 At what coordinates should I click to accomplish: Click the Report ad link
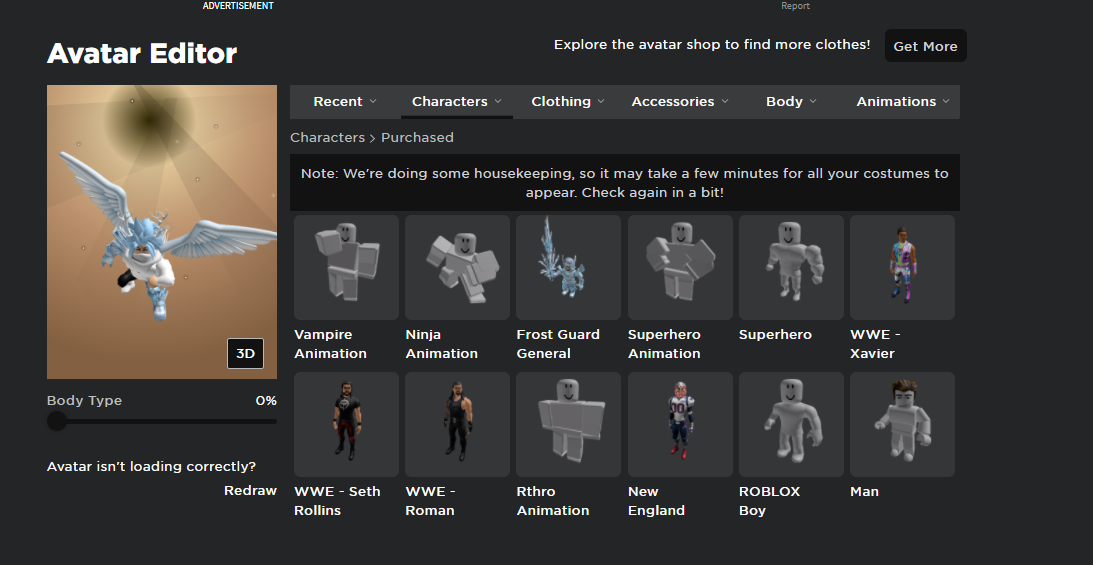[795, 6]
